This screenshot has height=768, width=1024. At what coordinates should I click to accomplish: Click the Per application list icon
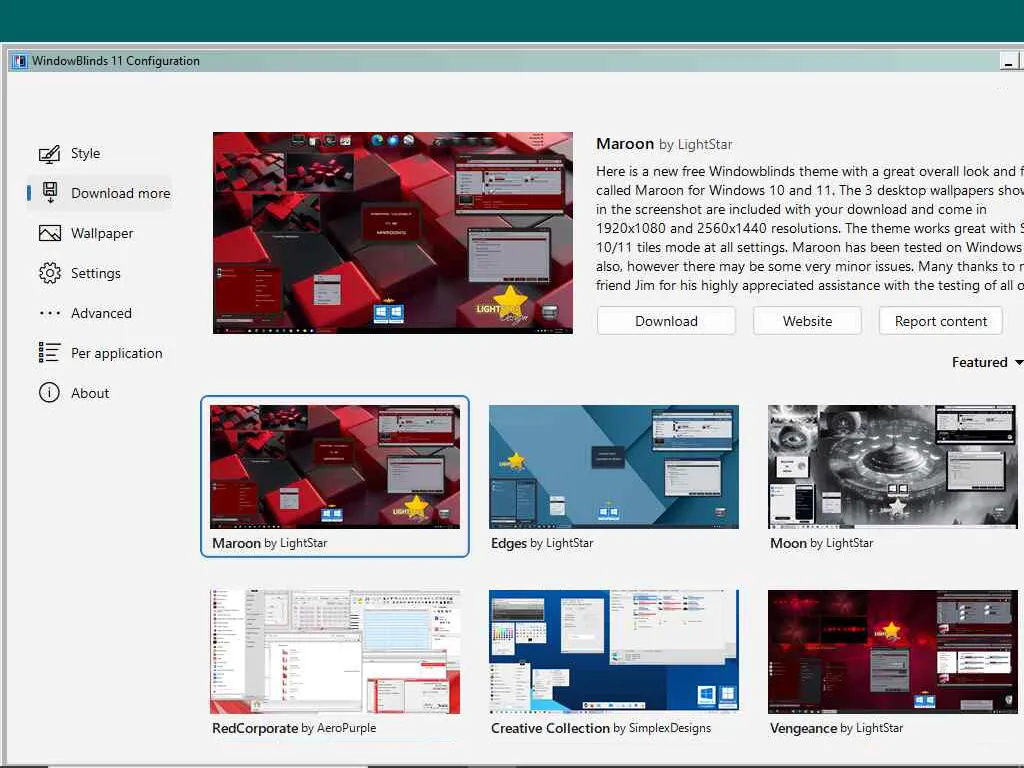[x=50, y=353]
